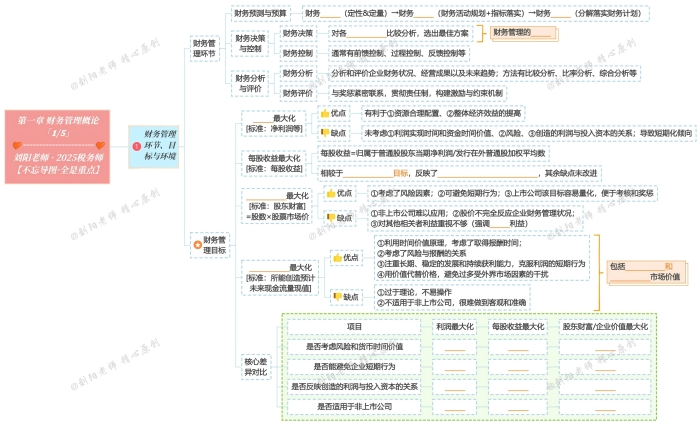Click the thumbs-up icon under 净利润 standard
The height and width of the screenshot is (426, 700).
pos(324,114)
